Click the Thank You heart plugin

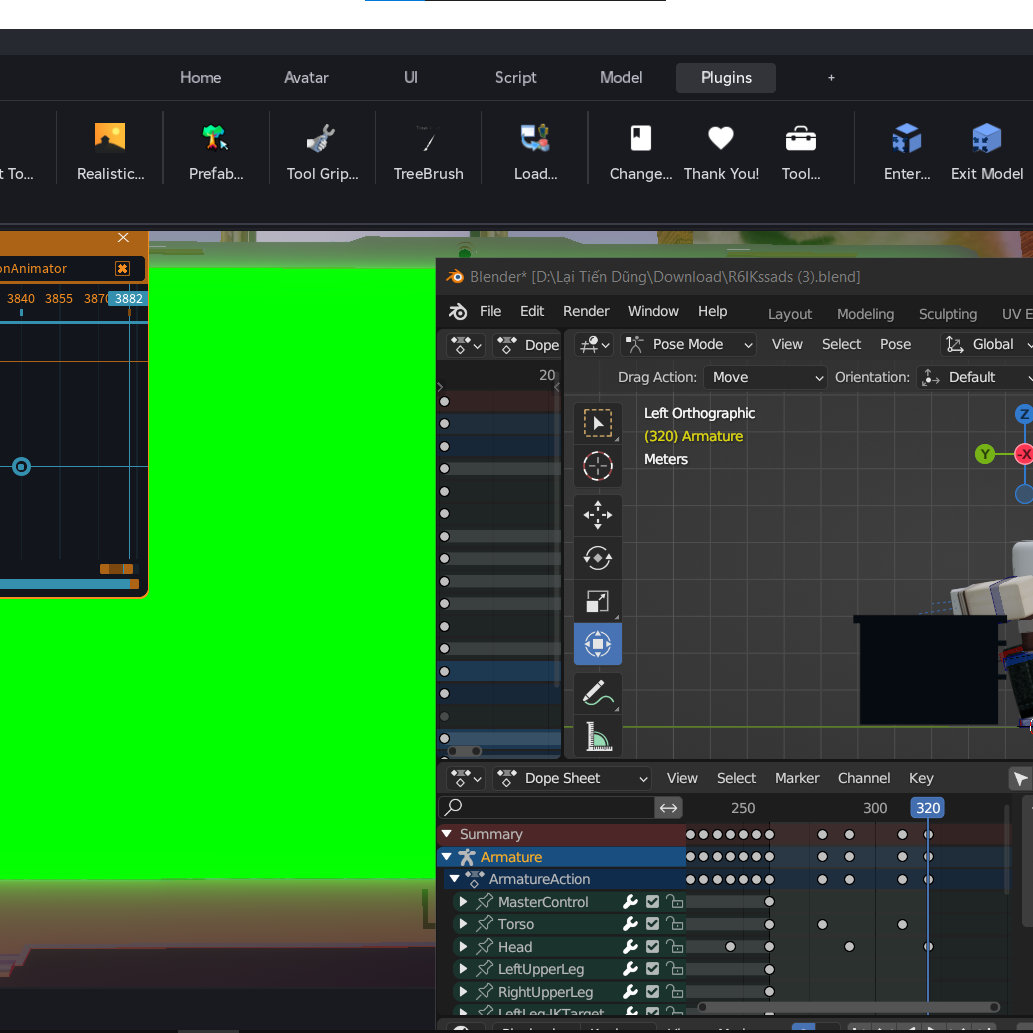(x=721, y=152)
